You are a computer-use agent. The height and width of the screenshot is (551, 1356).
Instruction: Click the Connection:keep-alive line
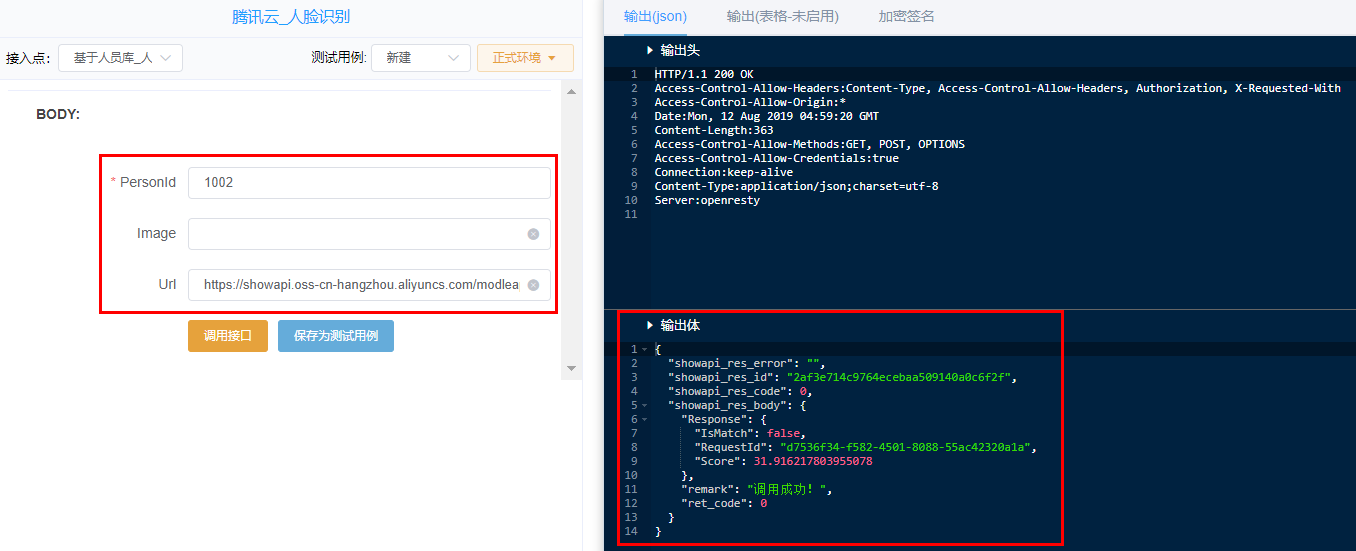point(724,172)
